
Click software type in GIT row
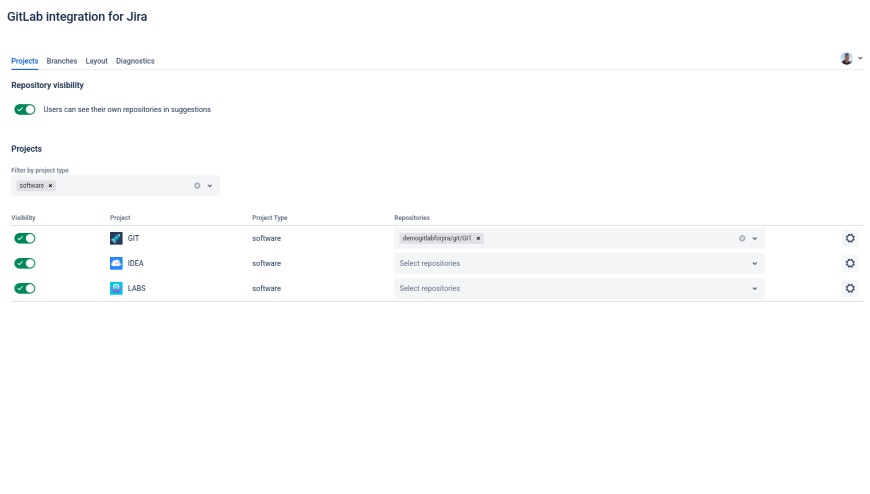(x=266, y=238)
